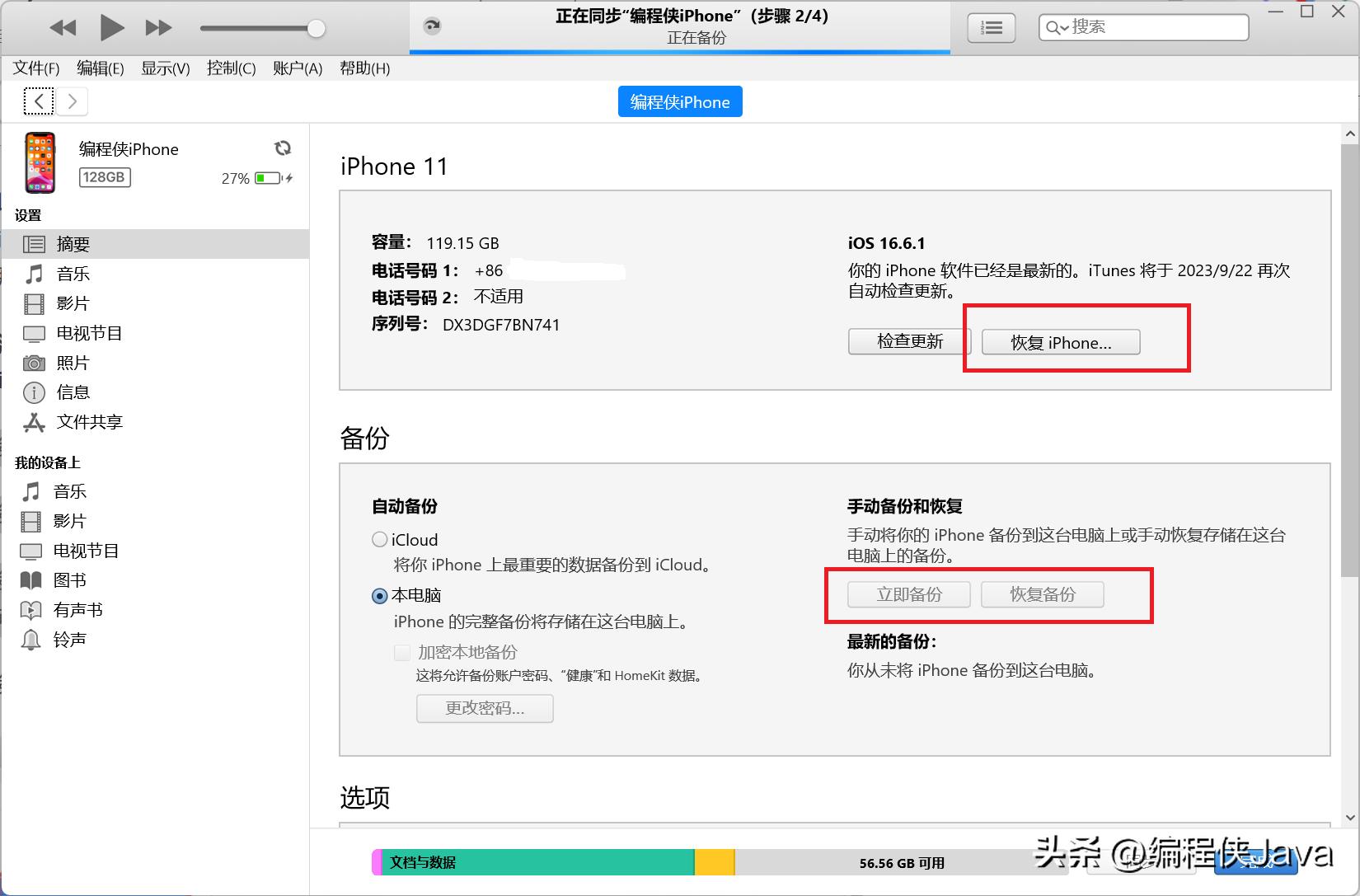Select 音乐 under 设置 in sidebar
The image size is (1360, 896).
point(73,274)
